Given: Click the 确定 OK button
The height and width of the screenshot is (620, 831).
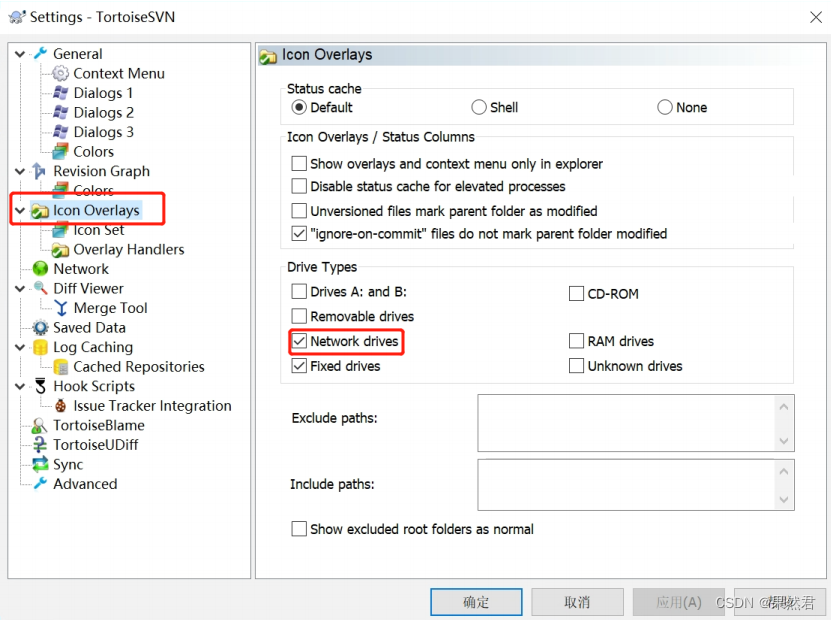Looking at the screenshot, I should tap(476, 602).
